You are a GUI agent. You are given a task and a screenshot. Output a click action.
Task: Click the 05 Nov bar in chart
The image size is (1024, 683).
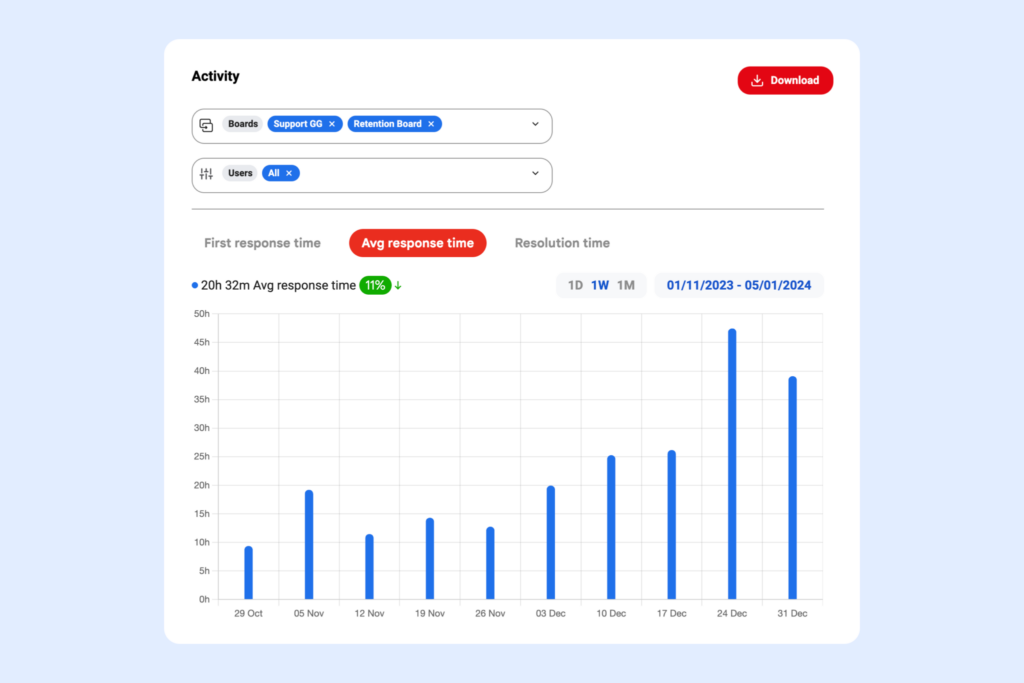pyautogui.click(x=309, y=545)
